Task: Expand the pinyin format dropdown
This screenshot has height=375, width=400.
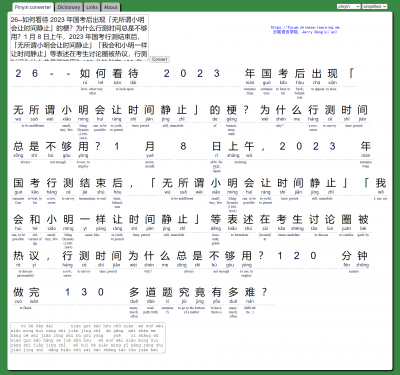Action: point(348,6)
